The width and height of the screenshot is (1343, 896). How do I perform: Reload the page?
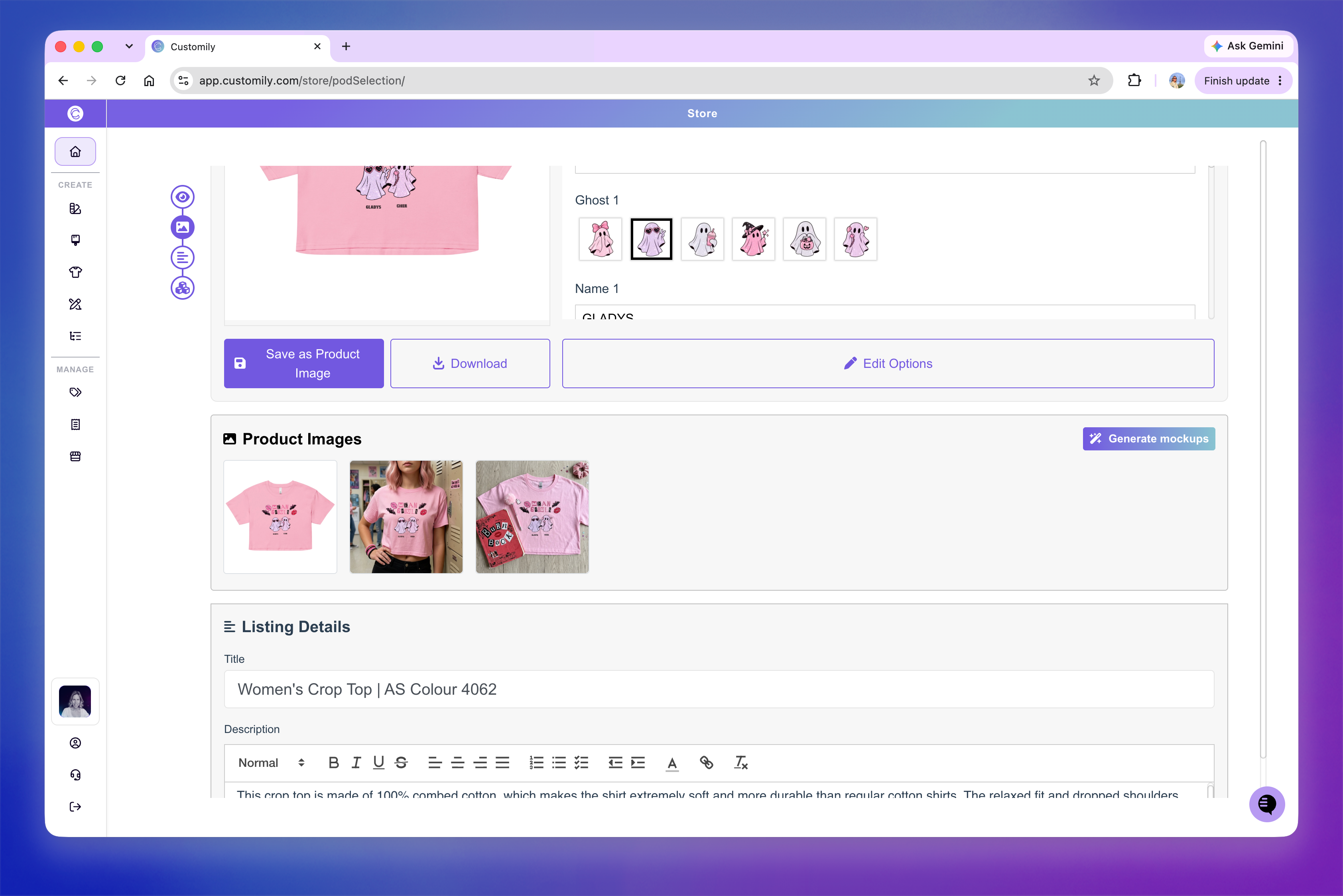120,81
